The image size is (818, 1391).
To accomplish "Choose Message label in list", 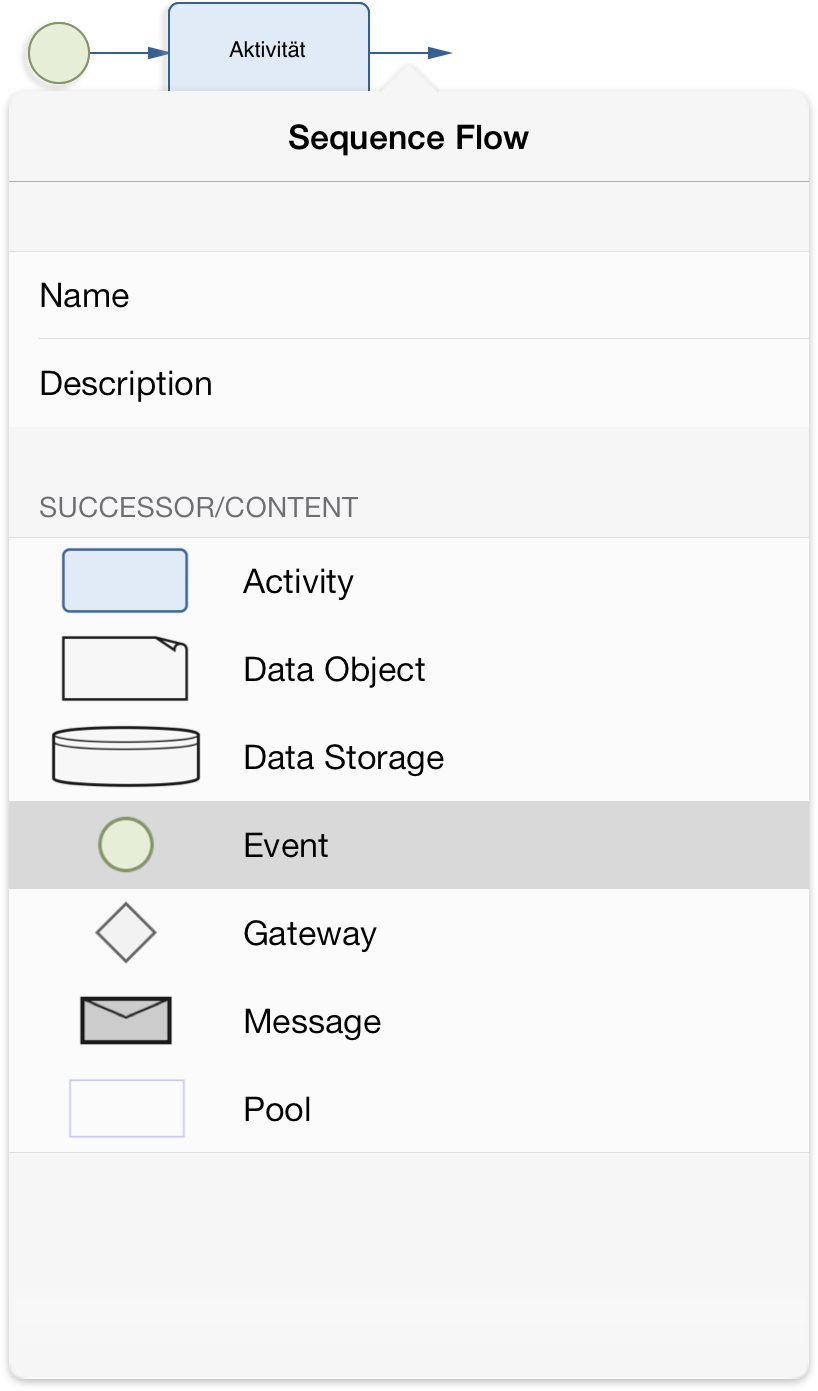I will click(x=312, y=1021).
